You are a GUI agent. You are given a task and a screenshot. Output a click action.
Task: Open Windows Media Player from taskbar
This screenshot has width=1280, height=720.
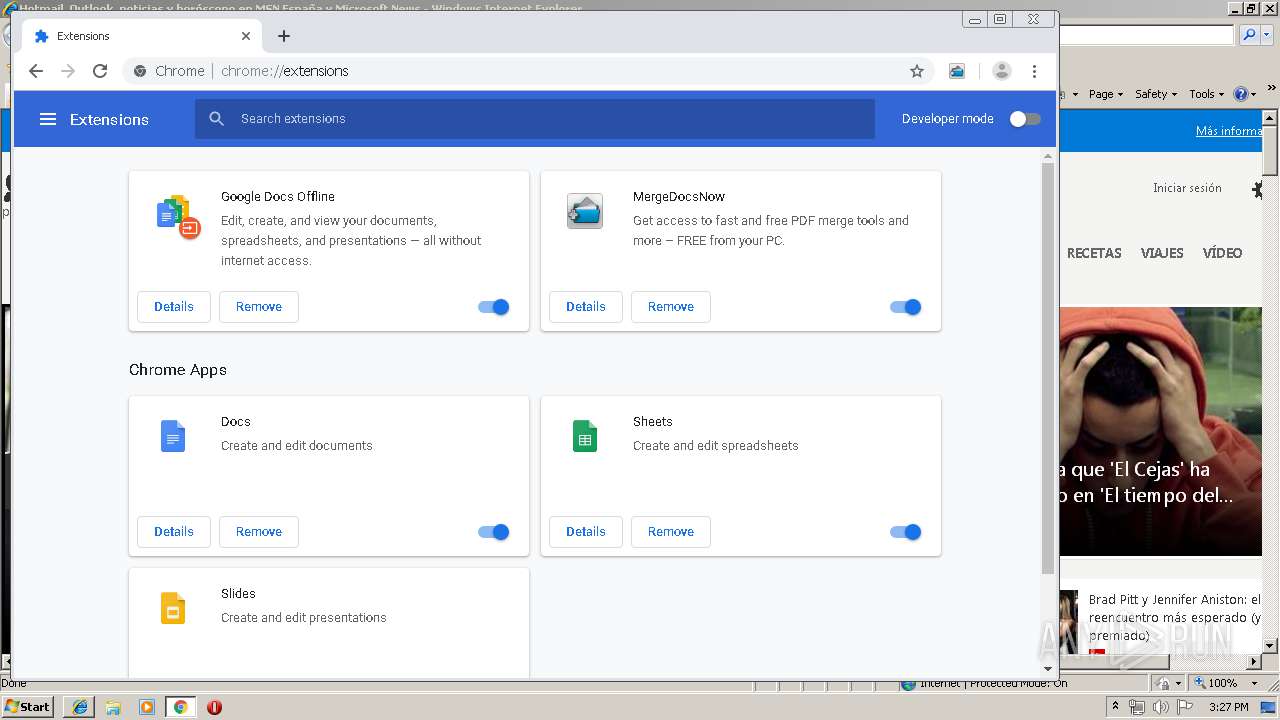tap(147, 707)
